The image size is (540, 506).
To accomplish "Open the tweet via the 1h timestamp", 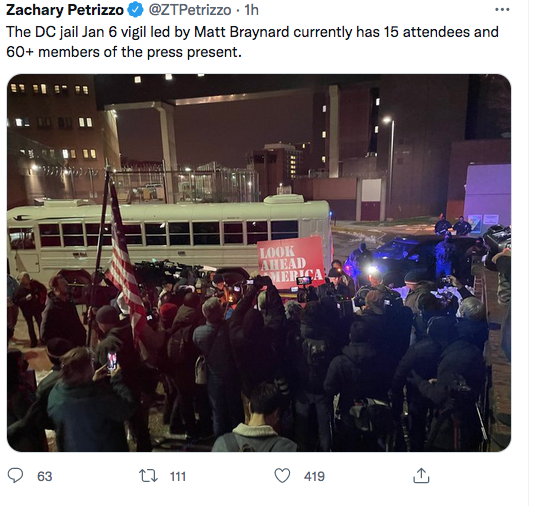I will (x=251, y=10).
